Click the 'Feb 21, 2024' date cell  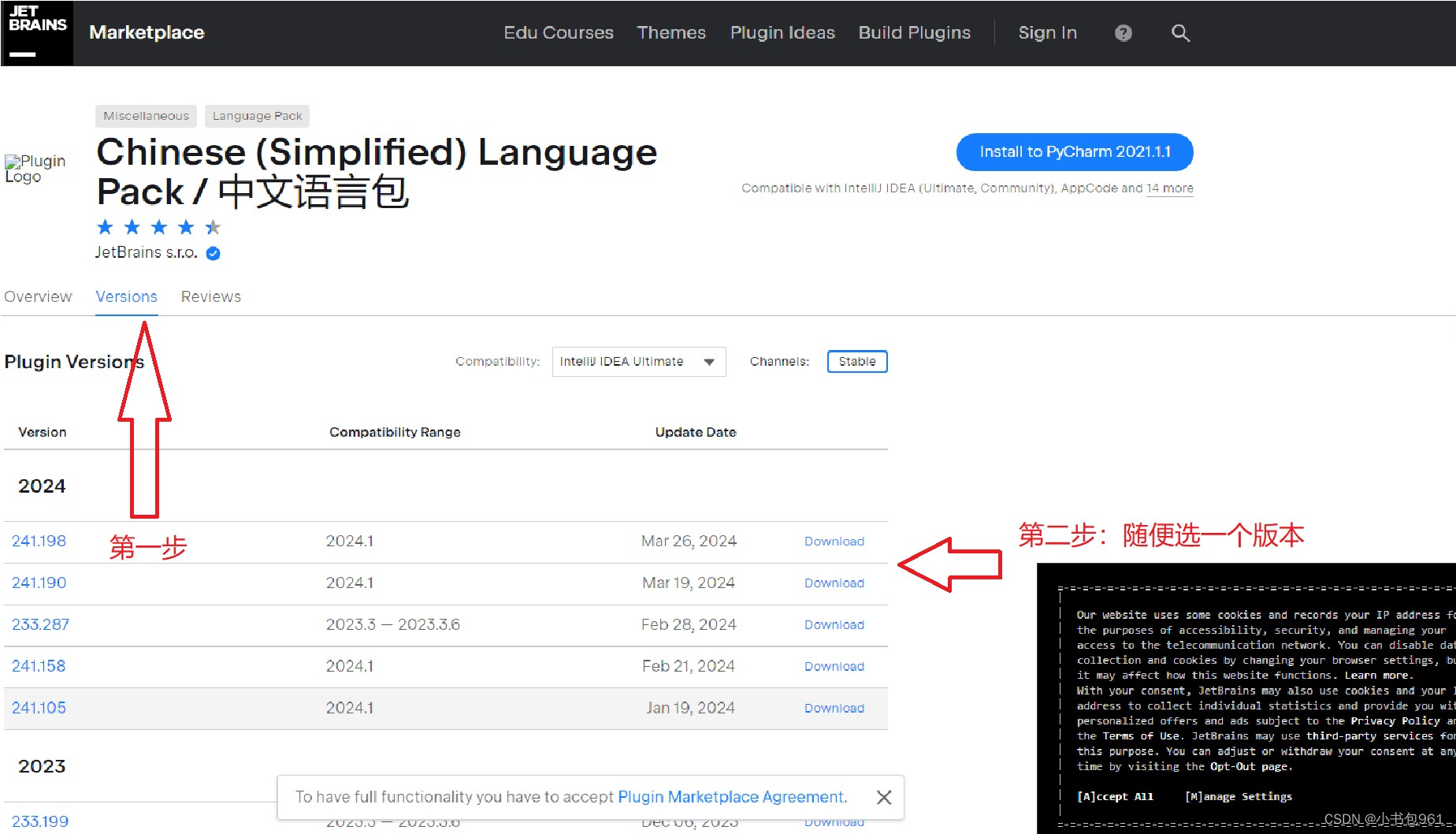click(x=689, y=667)
